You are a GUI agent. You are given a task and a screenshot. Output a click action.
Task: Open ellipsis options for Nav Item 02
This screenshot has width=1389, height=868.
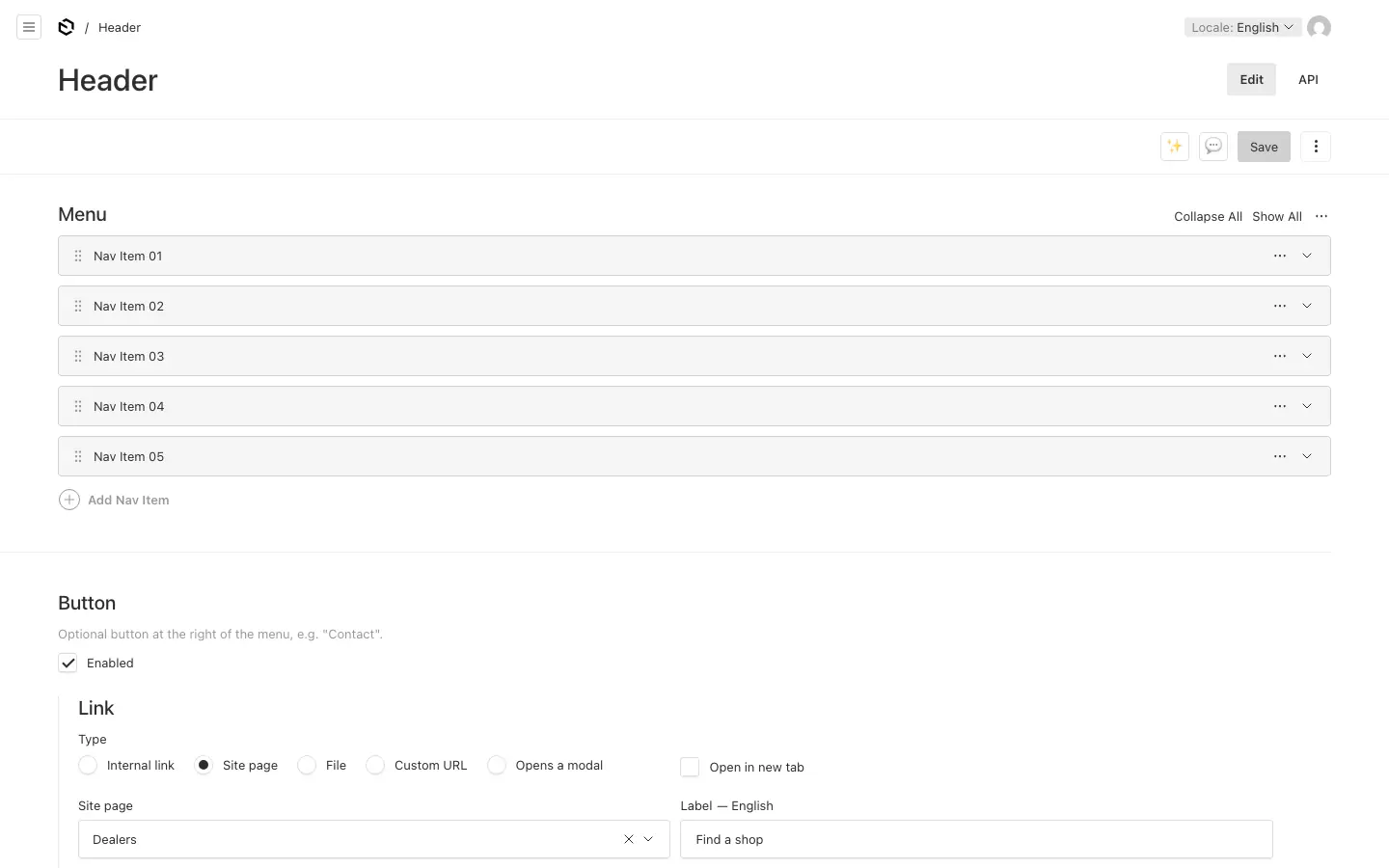tap(1280, 306)
